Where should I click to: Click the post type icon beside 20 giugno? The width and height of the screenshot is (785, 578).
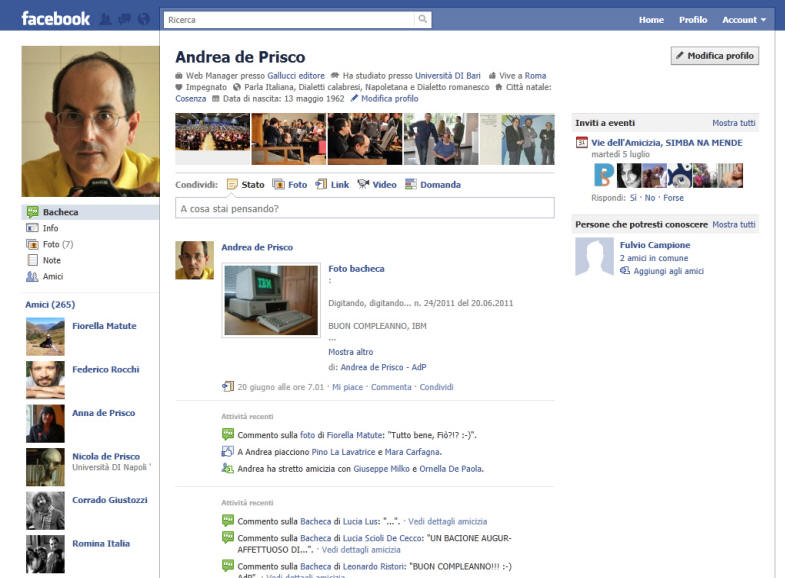click(227, 386)
